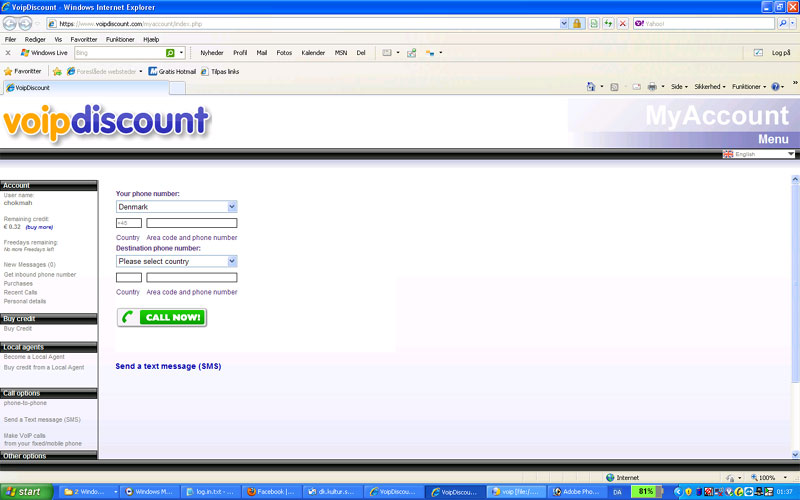Open Your phone number Denmark country dropdown
Image resolution: width=800 pixels, height=500 pixels.
click(177, 207)
